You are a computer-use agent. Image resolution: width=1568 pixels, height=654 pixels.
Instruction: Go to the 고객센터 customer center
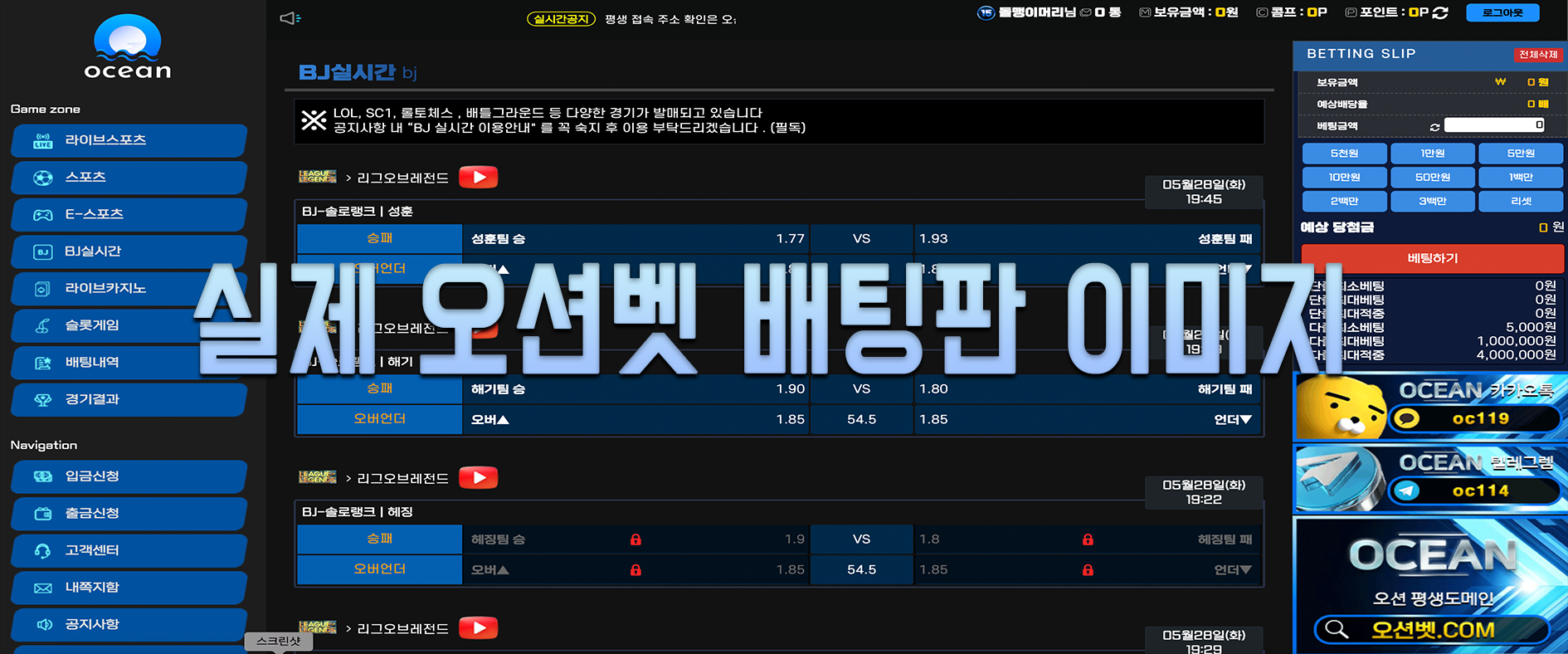tap(129, 550)
